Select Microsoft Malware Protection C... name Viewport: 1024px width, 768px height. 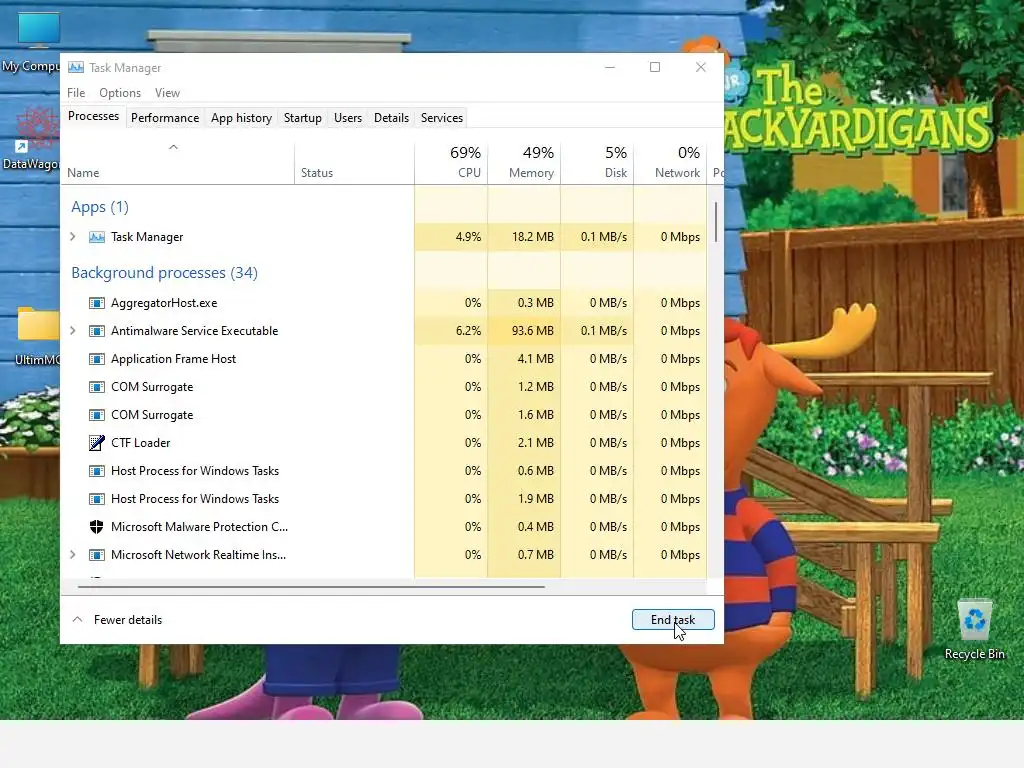[x=199, y=527]
